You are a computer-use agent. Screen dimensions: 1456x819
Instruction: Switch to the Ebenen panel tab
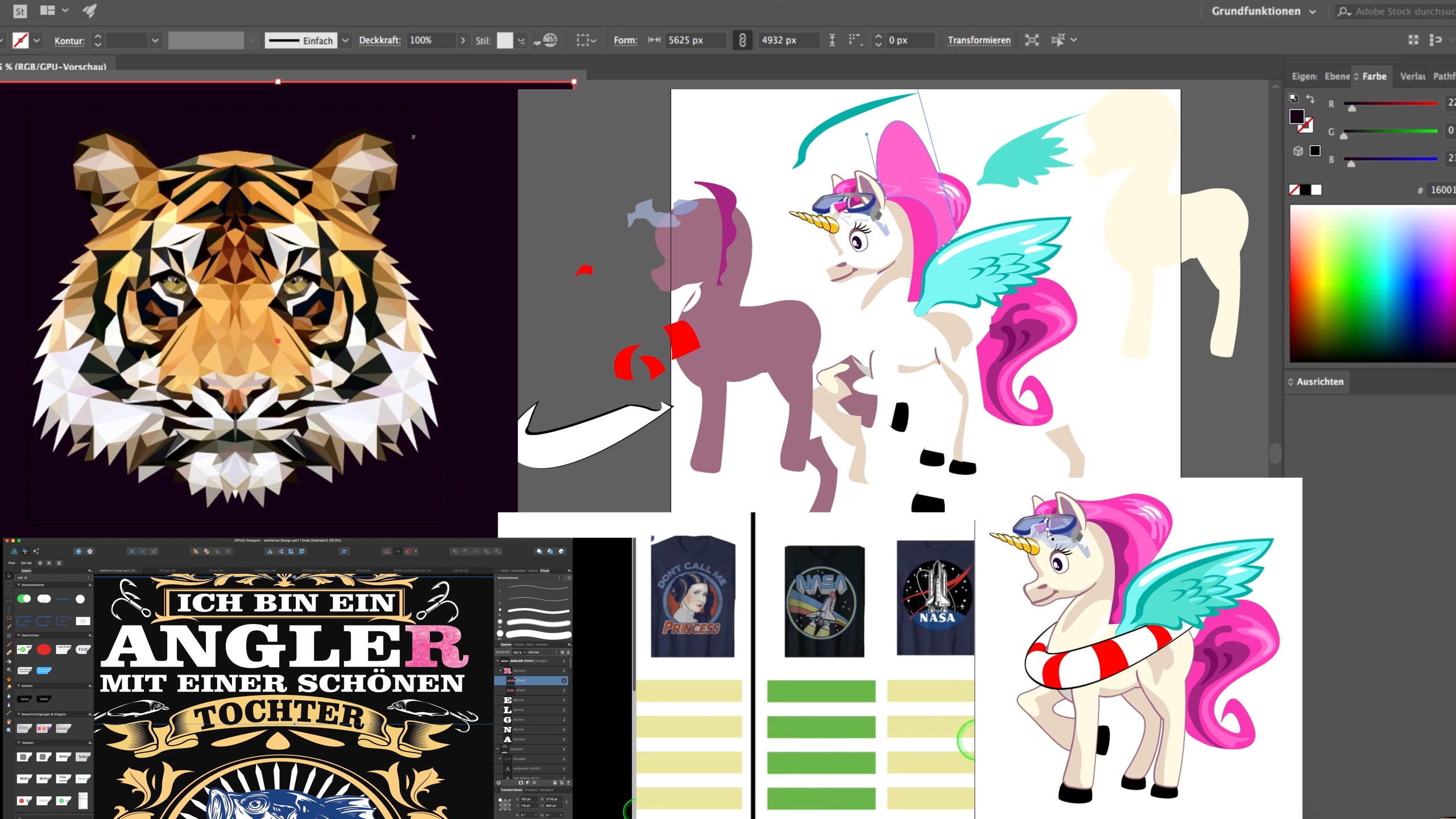click(1337, 76)
